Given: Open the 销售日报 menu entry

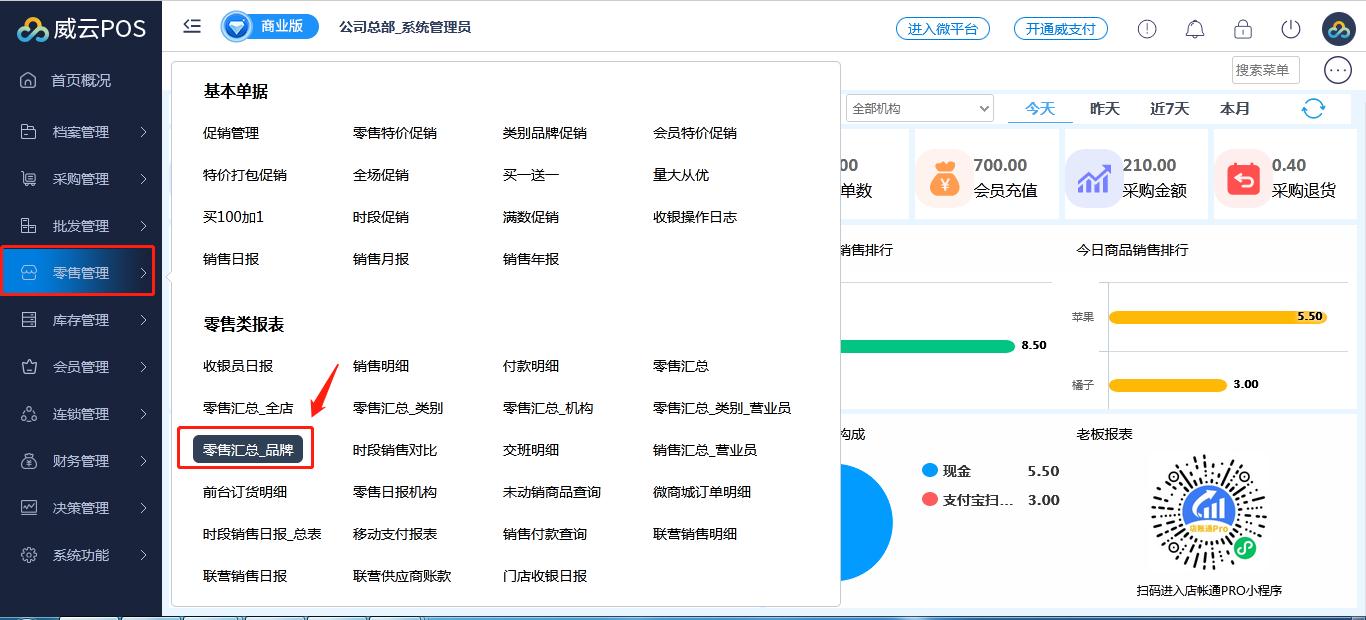Looking at the screenshot, I should pyautogui.click(x=231, y=259).
